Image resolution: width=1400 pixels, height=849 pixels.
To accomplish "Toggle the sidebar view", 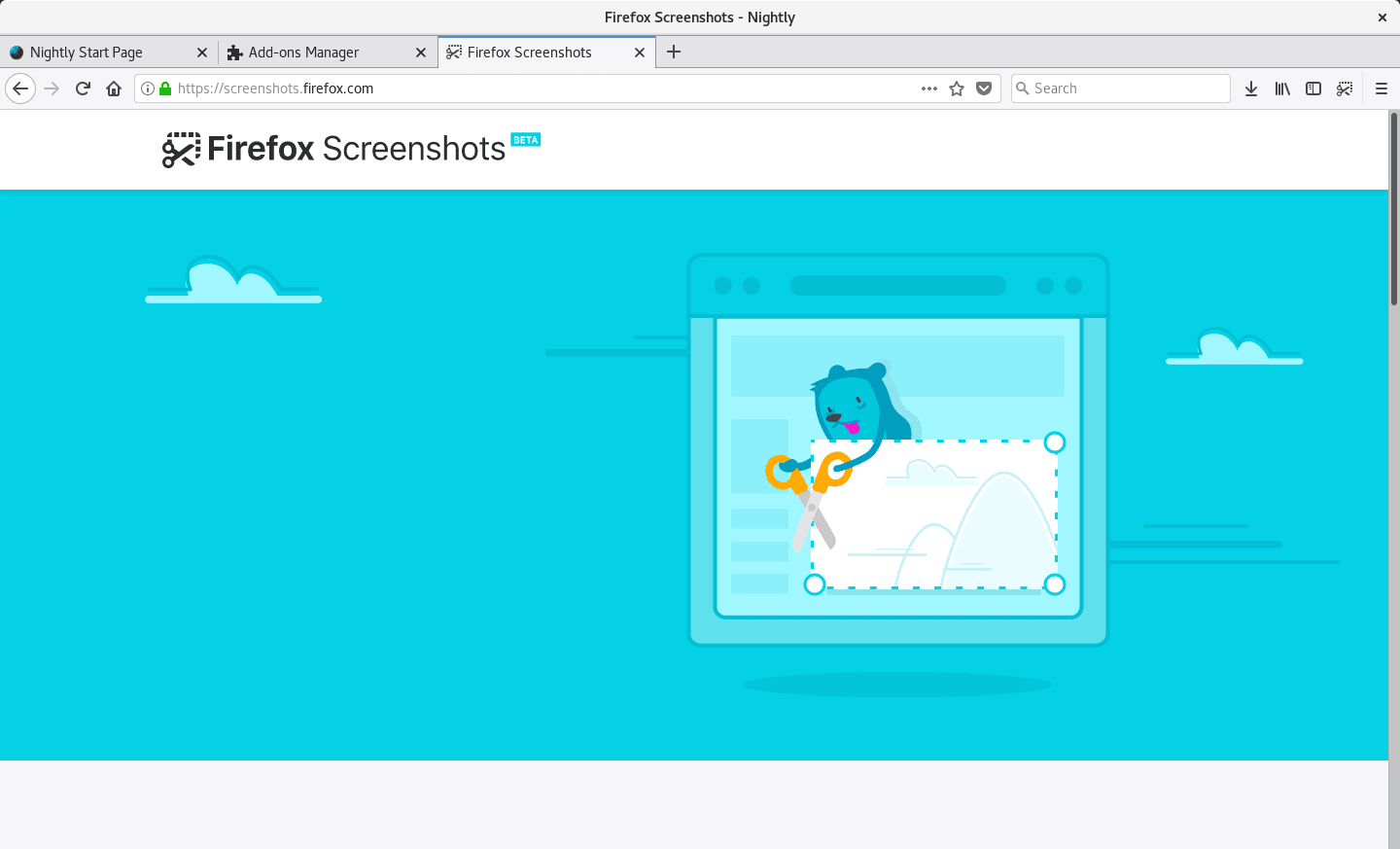I will (x=1313, y=88).
